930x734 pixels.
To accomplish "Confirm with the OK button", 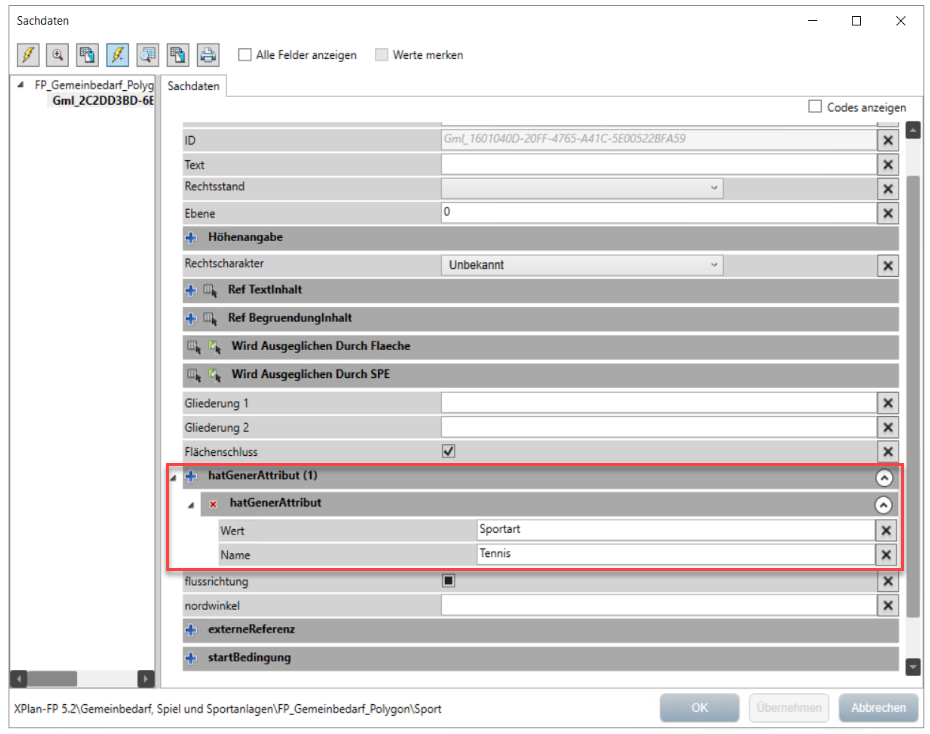I will (699, 707).
